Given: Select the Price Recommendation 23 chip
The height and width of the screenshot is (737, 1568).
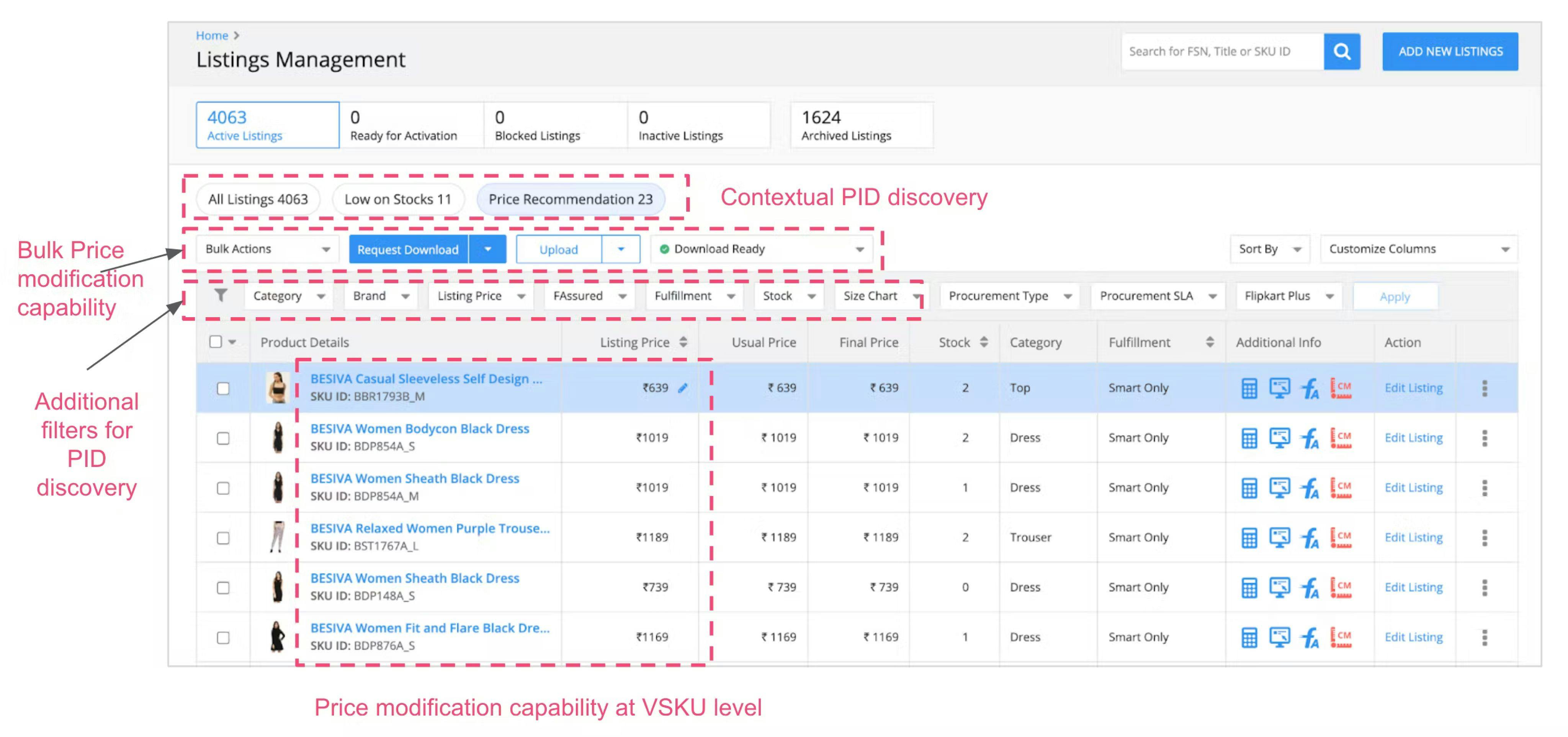Looking at the screenshot, I should point(571,199).
